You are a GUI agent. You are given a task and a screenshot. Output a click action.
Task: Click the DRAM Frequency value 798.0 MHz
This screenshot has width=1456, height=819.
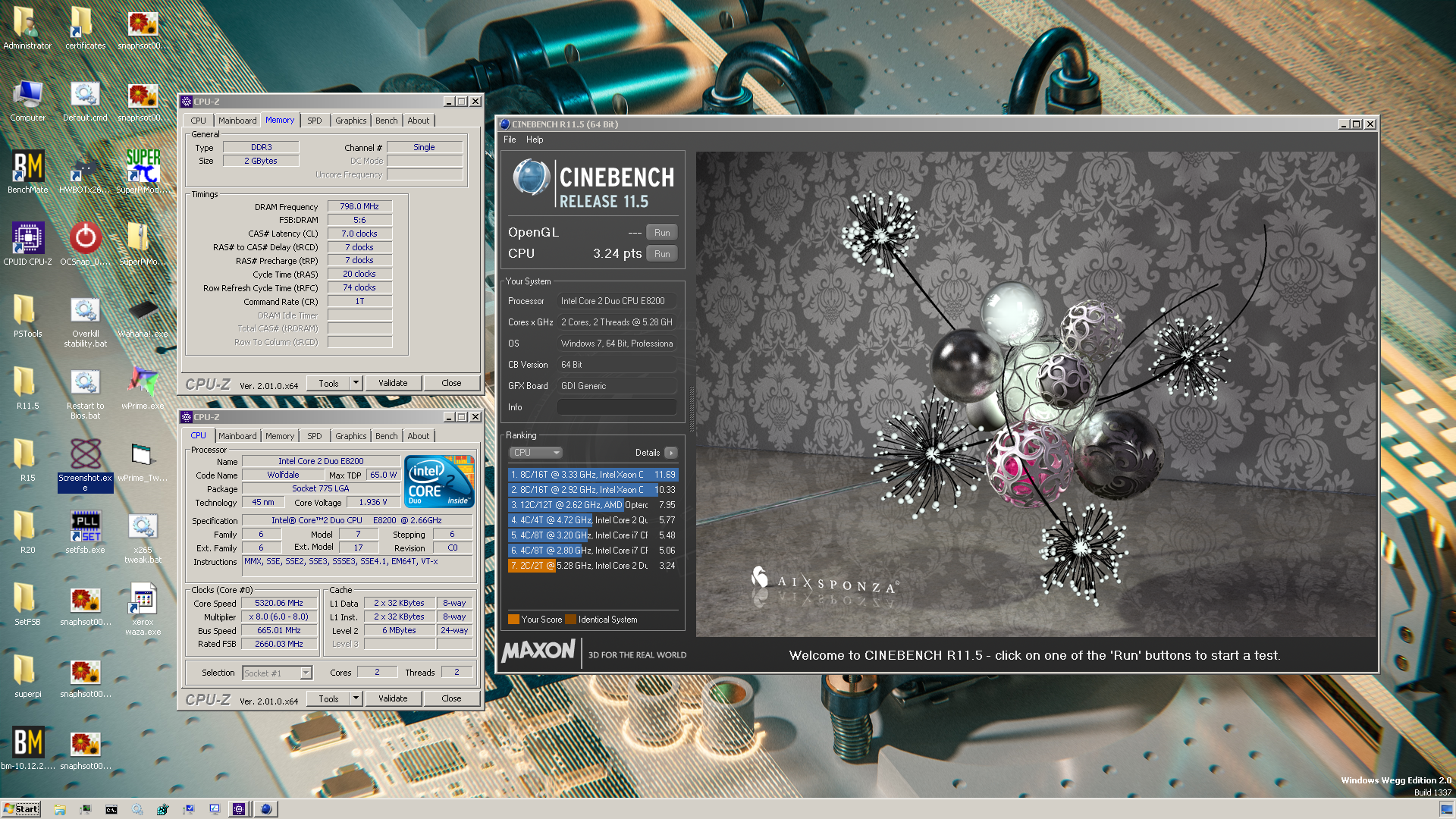click(359, 206)
